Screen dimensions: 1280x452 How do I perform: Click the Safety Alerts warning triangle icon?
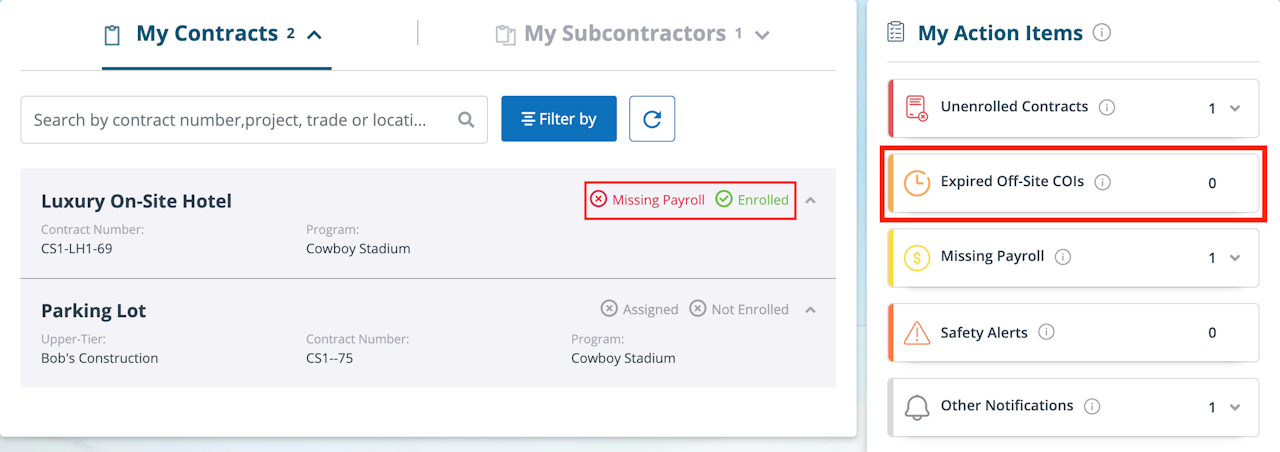(916, 333)
